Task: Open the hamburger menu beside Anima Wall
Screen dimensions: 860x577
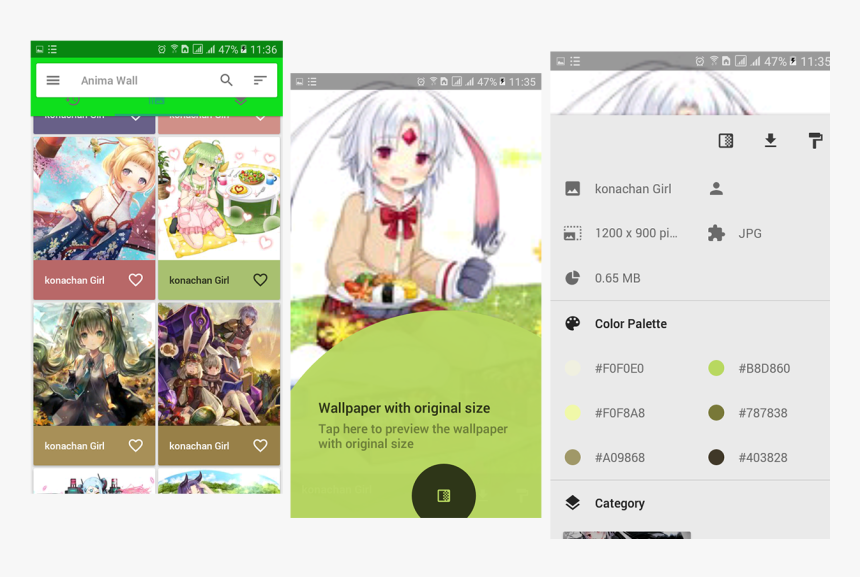Action: coord(53,81)
